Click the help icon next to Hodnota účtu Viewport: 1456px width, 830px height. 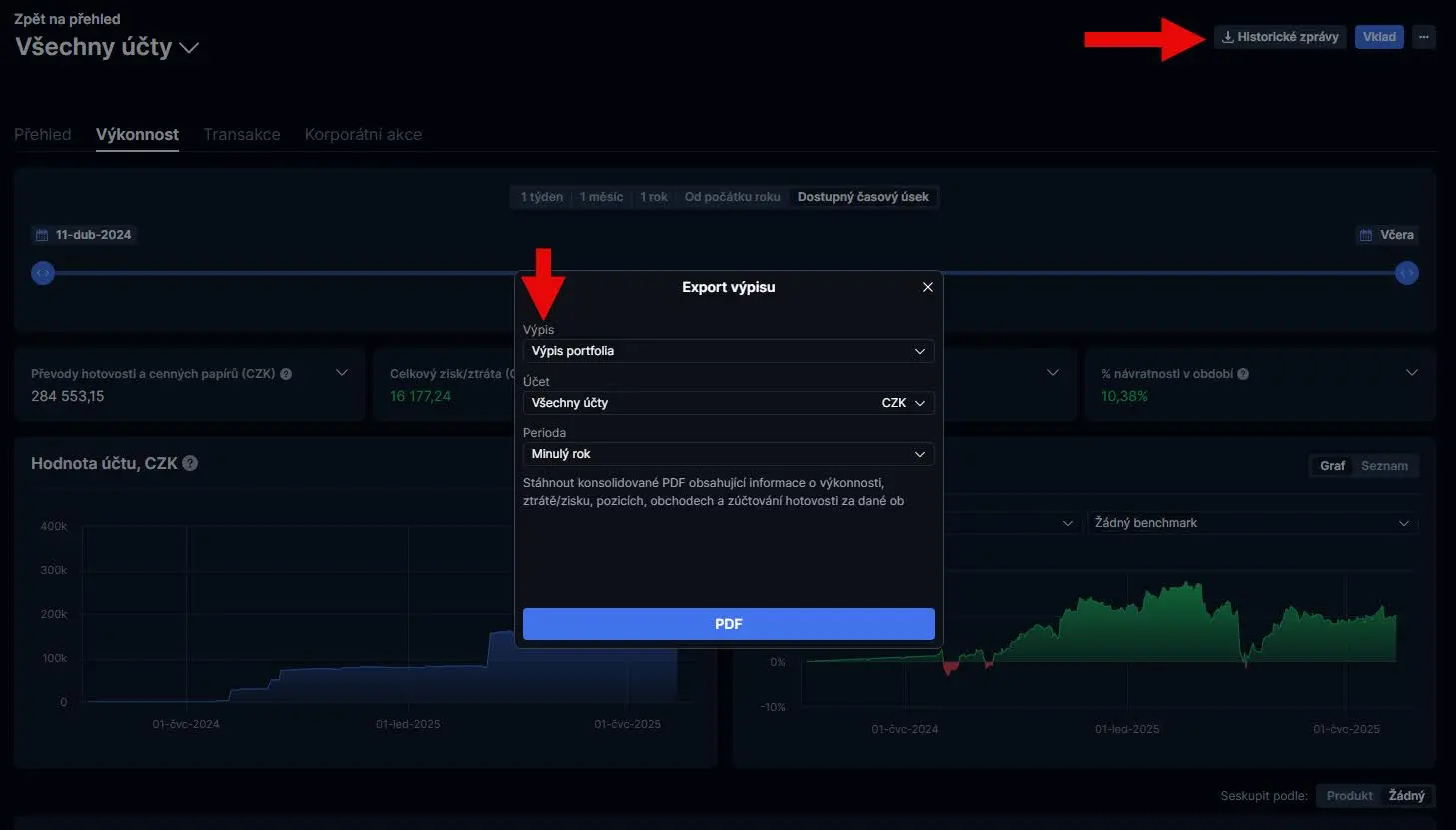pos(190,463)
